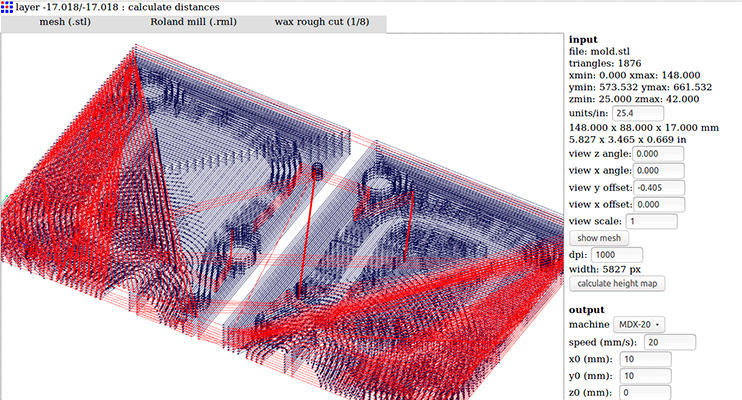Click the 'triangles: 1876' text
Screen dimensions: 742x400
point(605,63)
